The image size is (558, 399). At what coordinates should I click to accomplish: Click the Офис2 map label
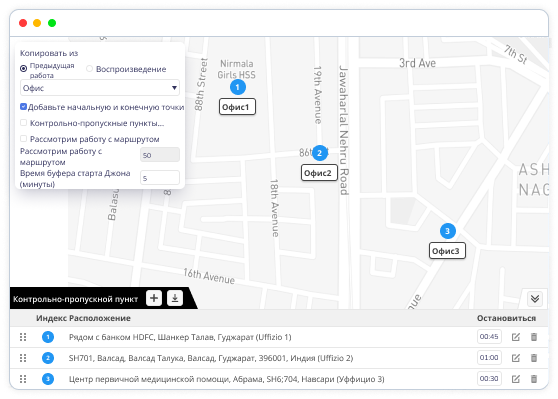tap(319, 173)
